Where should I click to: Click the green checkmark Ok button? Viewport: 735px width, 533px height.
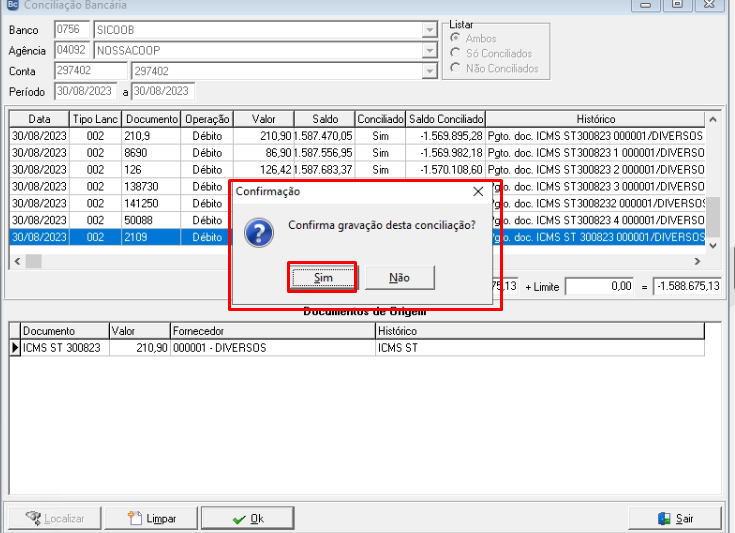[x=248, y=518]
